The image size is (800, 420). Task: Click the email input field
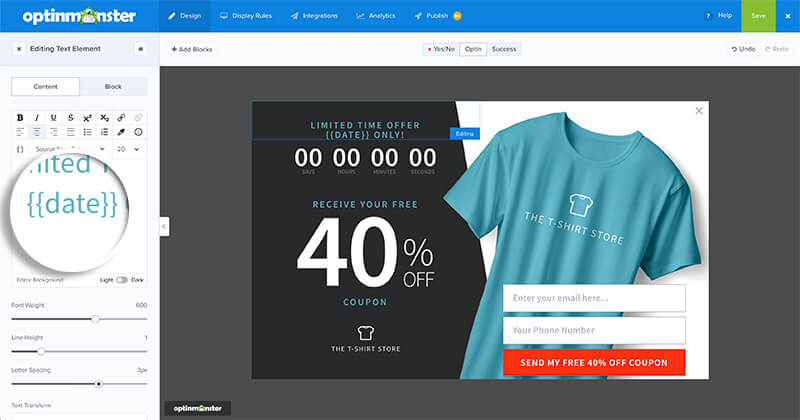coord(594,298)
